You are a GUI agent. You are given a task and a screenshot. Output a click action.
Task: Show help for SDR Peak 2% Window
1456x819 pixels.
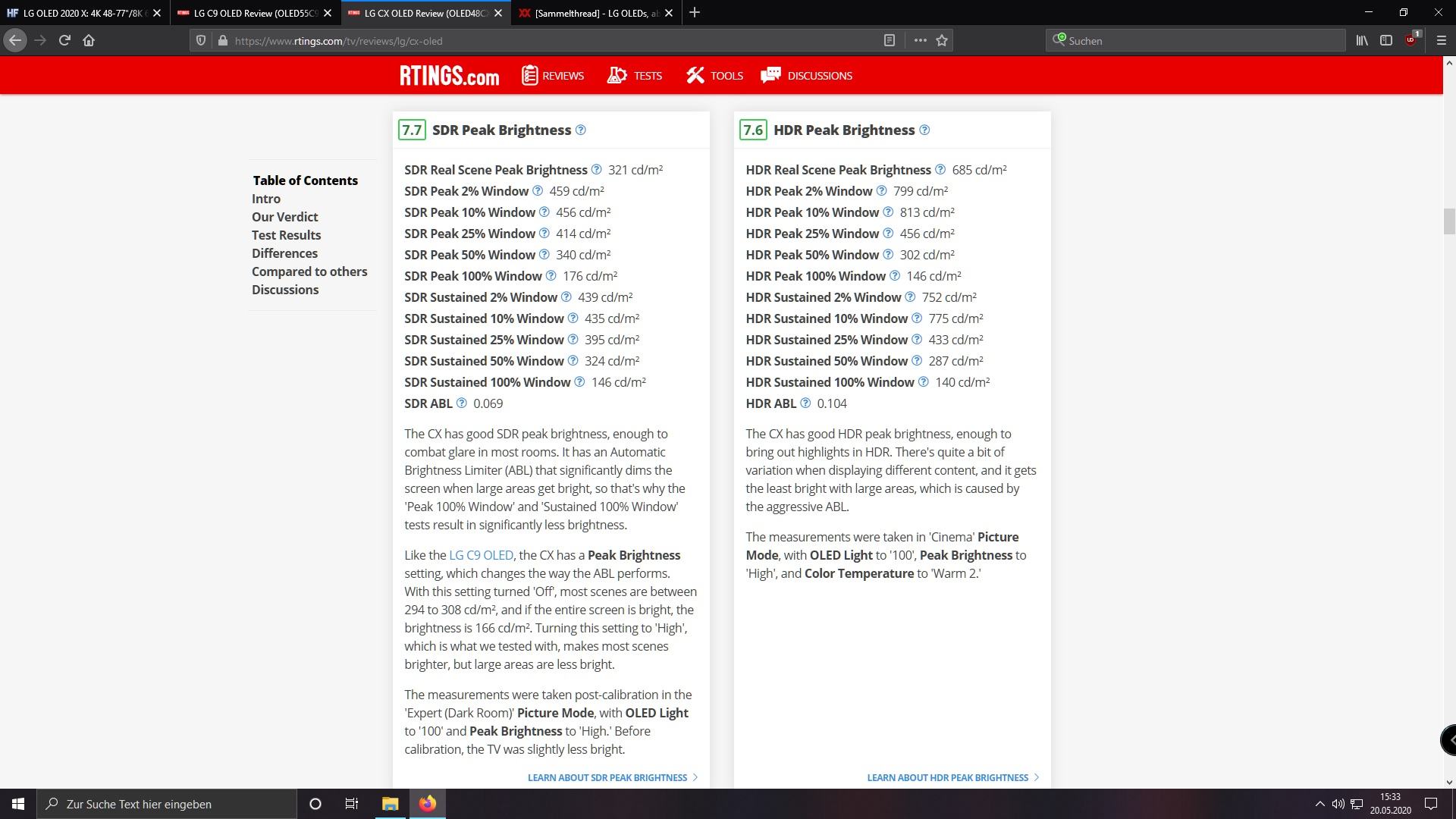(x=538, y=190)
